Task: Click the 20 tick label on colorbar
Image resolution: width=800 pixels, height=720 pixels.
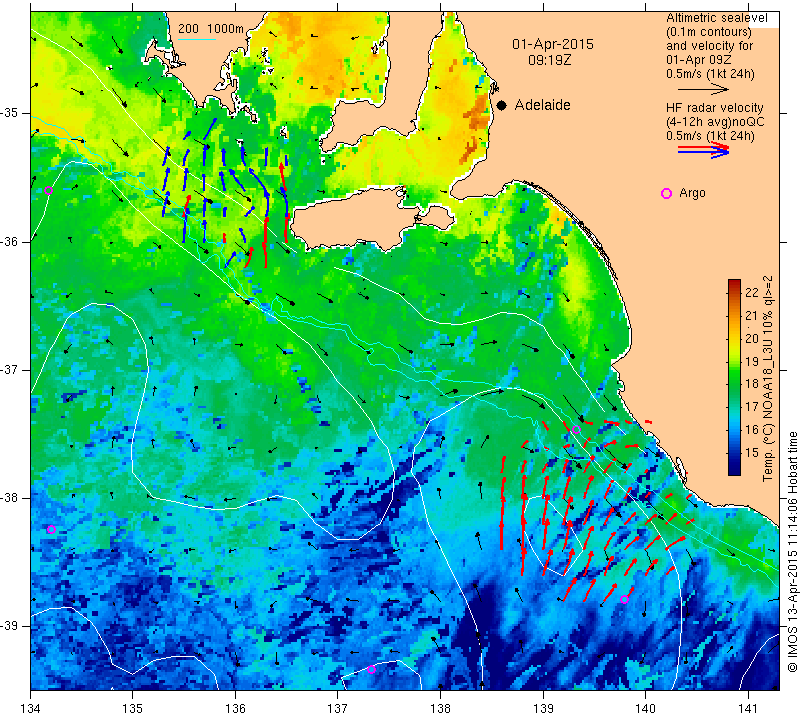Action: (x=752, y=338)
